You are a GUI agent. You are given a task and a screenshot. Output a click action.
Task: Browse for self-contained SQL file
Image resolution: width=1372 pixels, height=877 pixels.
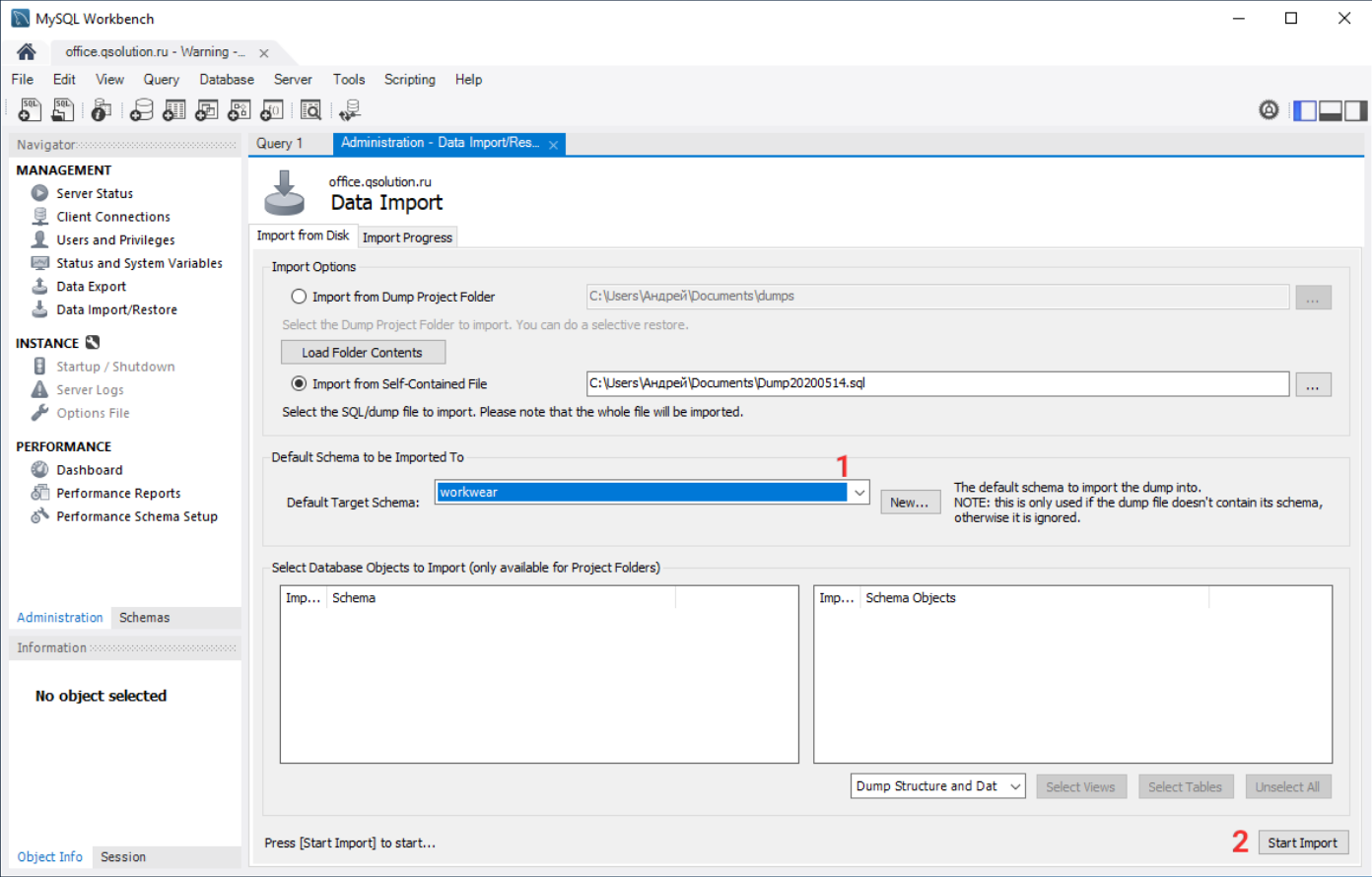pyautogui.click(x=1313, y=384)
